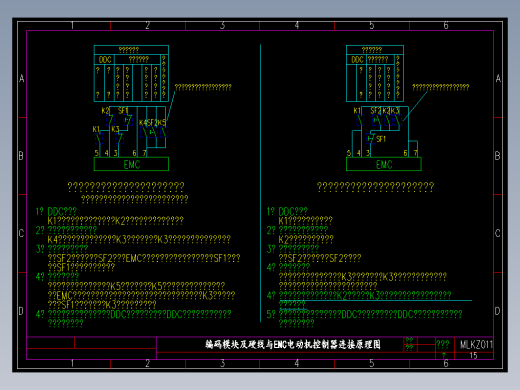Click the "SF1" label in right diagram
The width and height of the screenshot is (520, 390).
(x=381, y=139)
